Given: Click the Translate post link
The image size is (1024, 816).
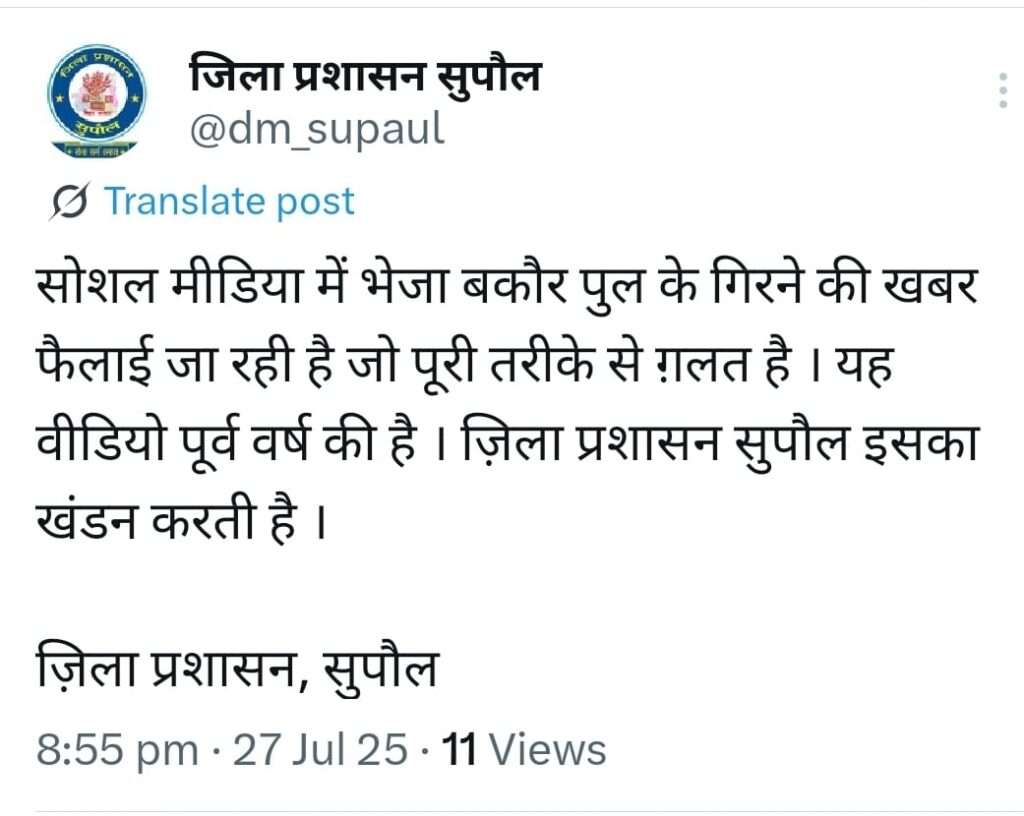Looking at the screenshot, I should pyautogui.click(x=229, y=201).
